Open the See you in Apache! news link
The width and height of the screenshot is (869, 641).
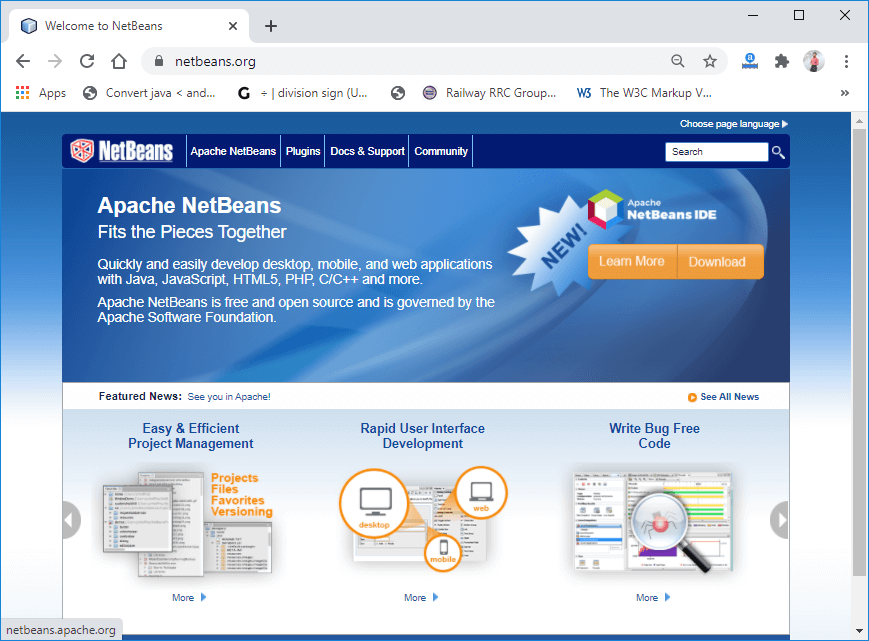point(229,397)
